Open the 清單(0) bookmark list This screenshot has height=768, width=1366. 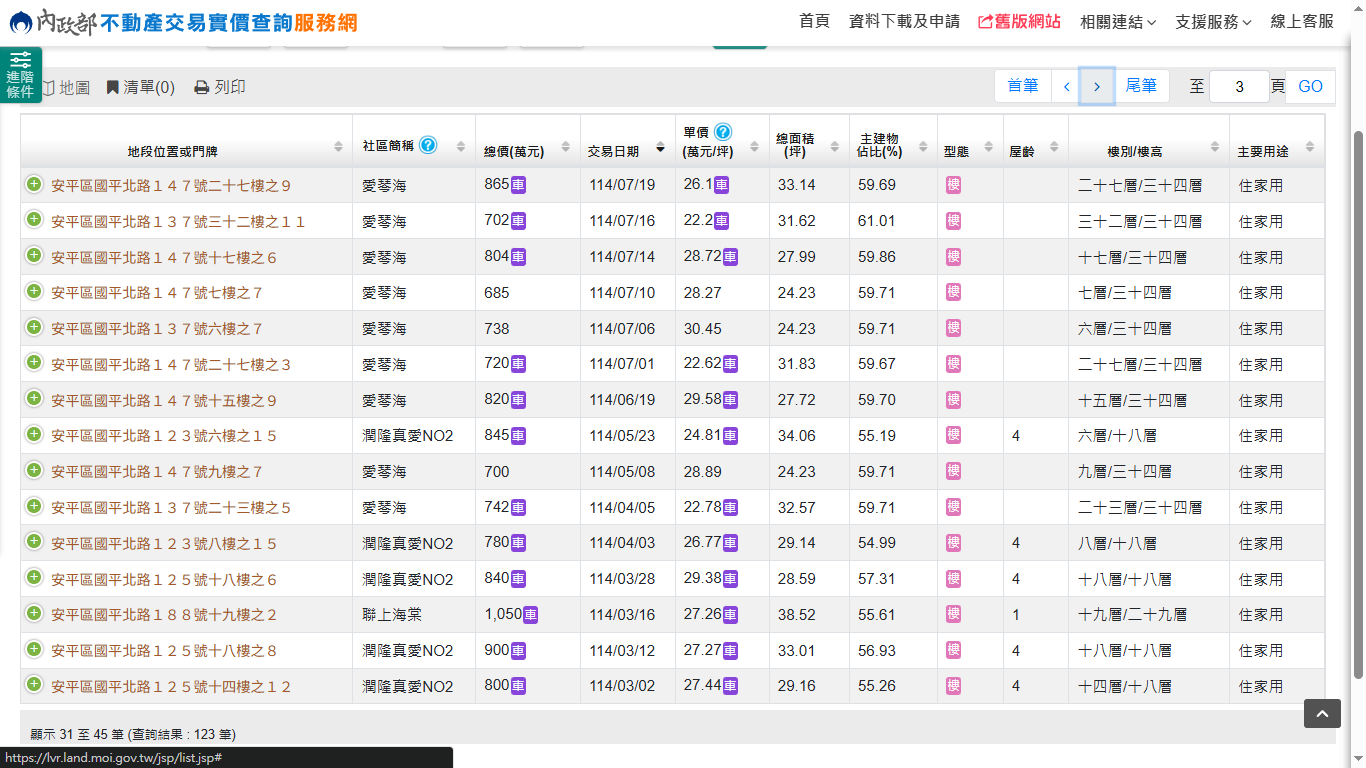click(113, 88)
